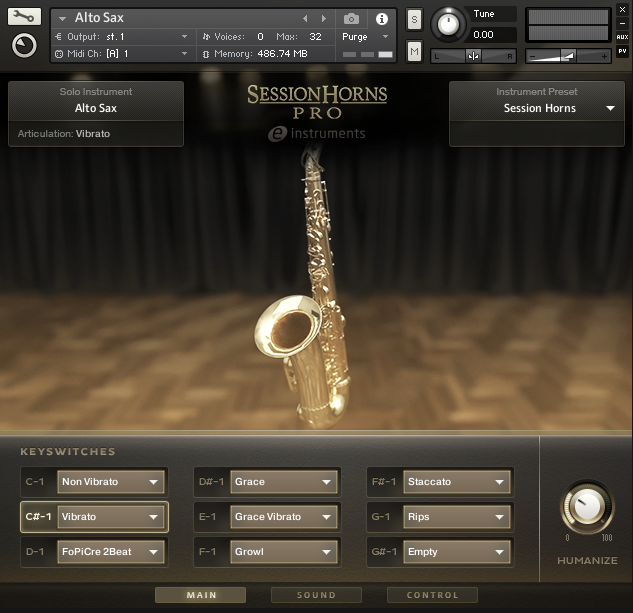Viewport: 633px width, 613px height.
Task: Click the Articulation: Vibrato text
Action: [64, 134]
